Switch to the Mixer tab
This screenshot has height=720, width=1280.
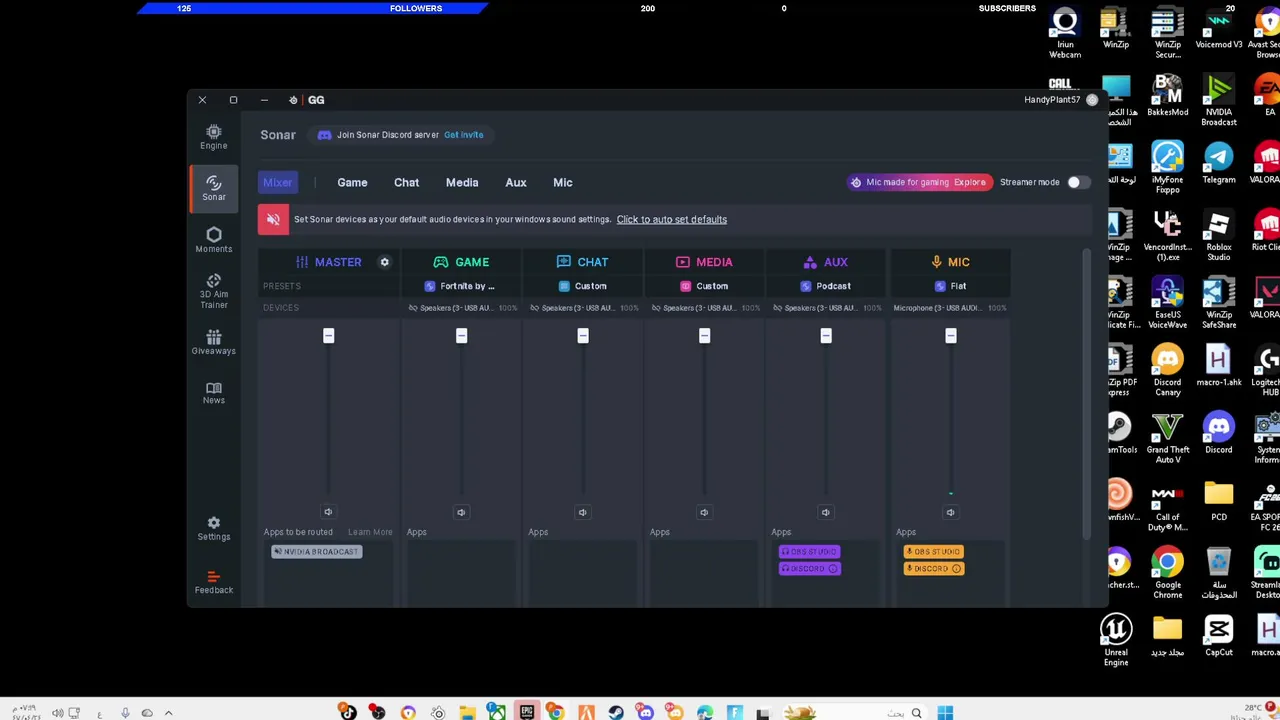pos(278,182)
